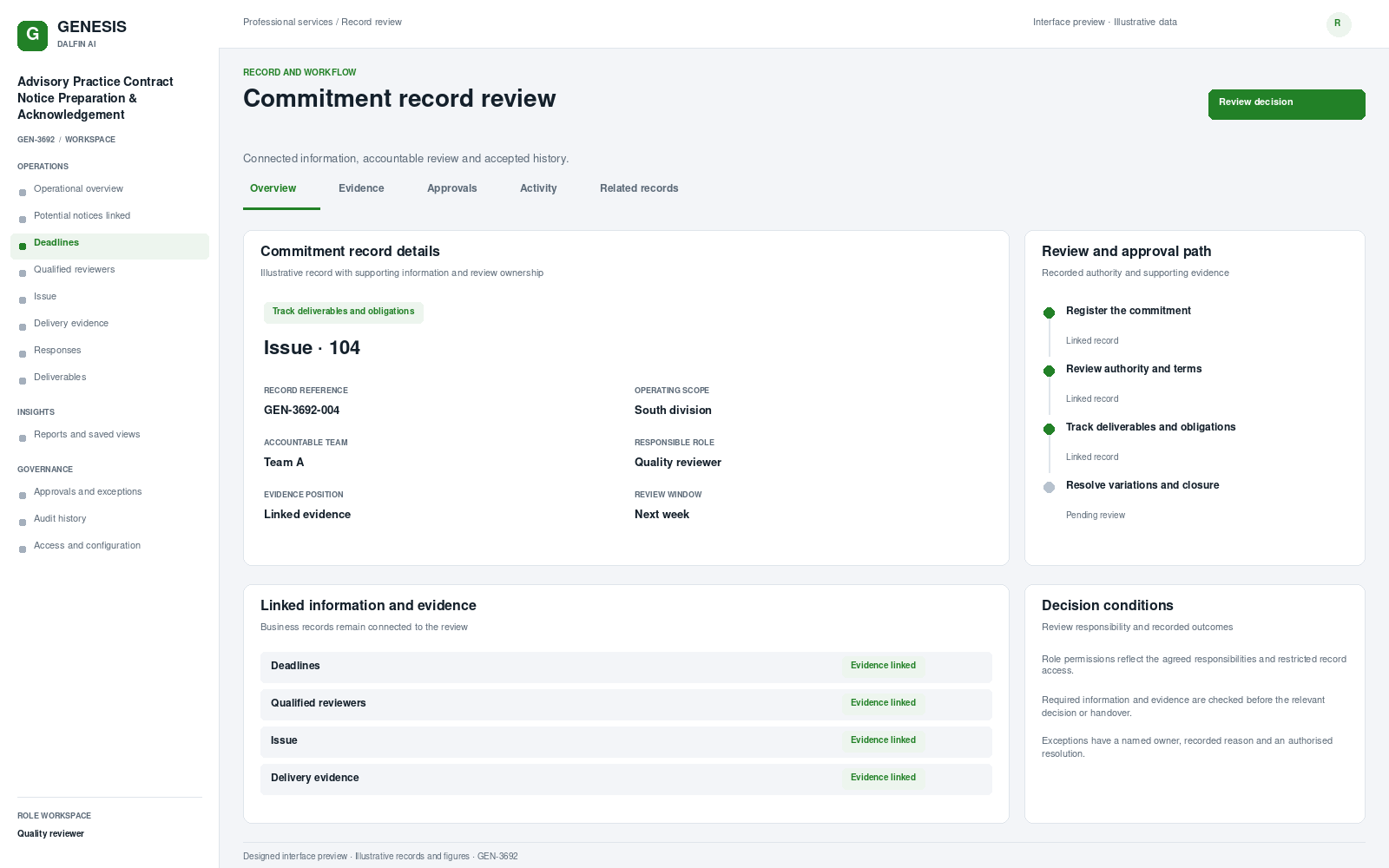This screenshot has width=1389, height=868.
Task: Open the Activity tab
Action: tap(538, 188)
